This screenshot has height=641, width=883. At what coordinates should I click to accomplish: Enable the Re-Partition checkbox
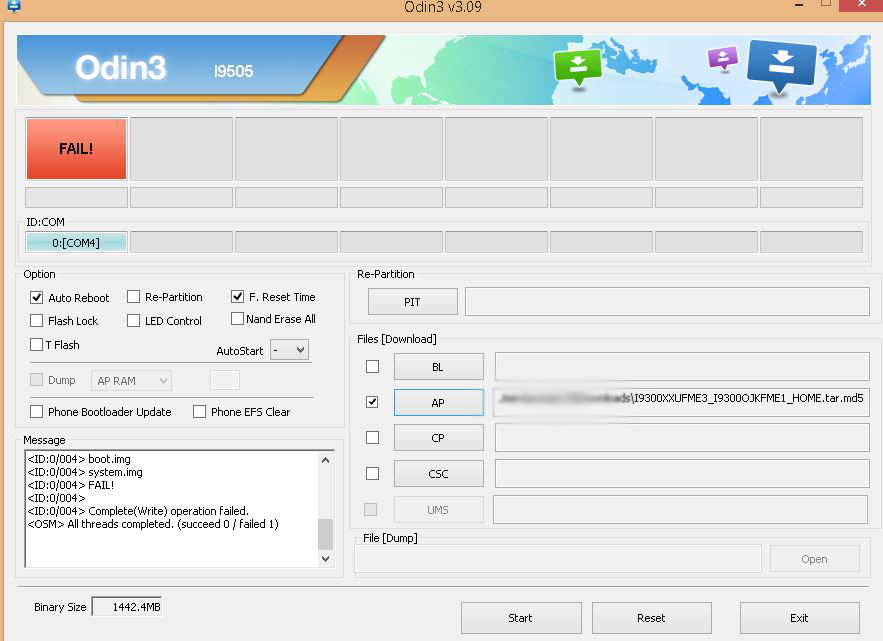tap(133, 297)
